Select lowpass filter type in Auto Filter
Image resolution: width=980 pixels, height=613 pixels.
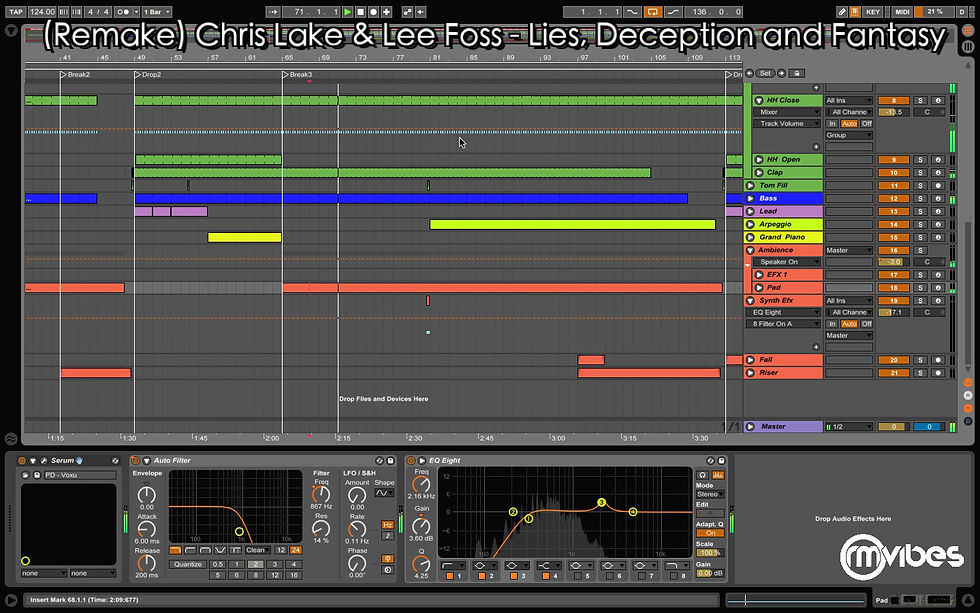175,550
